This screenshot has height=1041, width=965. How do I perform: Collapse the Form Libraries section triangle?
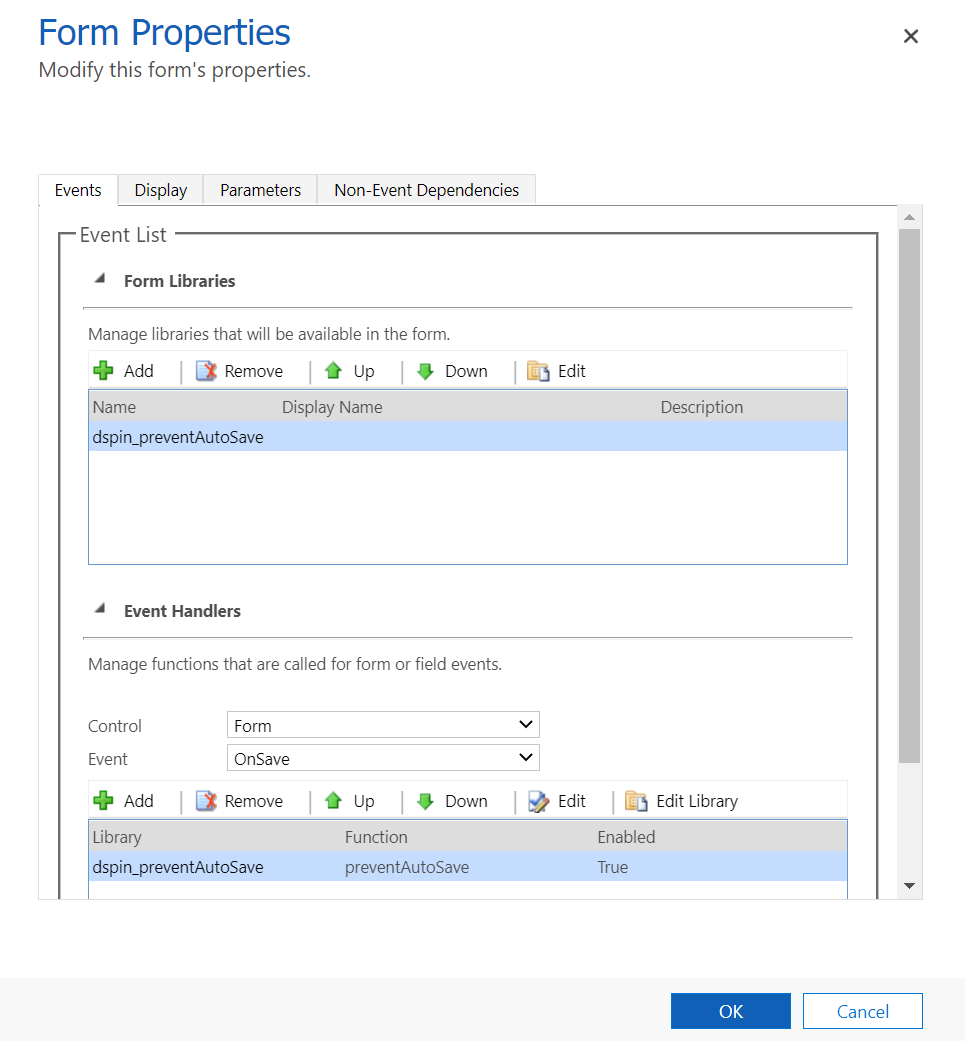(100, 279)
